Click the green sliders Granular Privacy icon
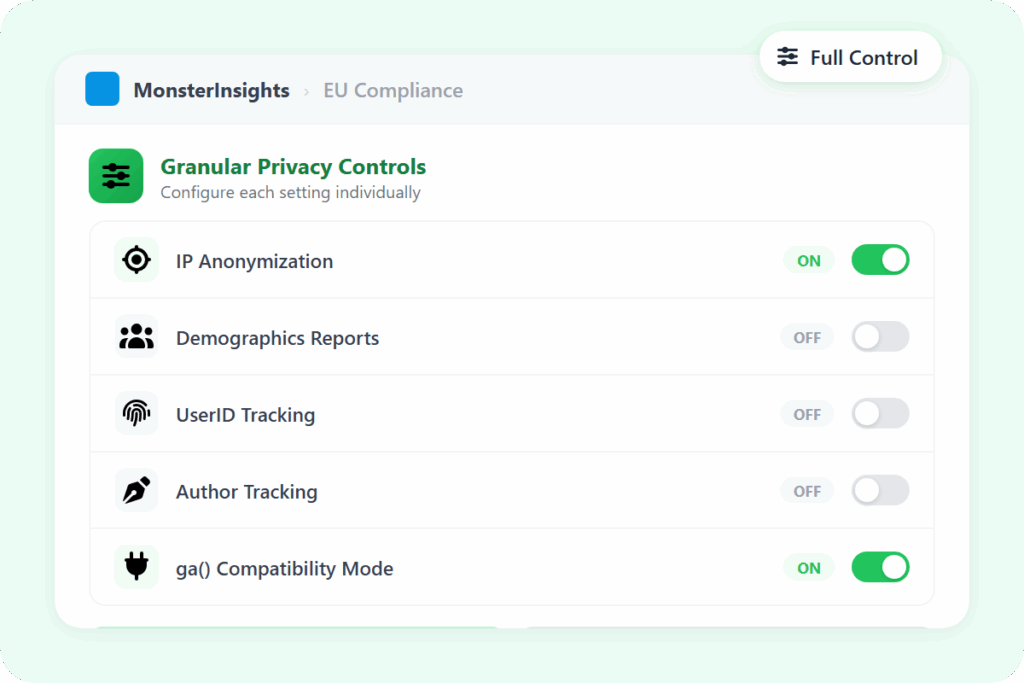The width and height of the screenshot is (1024, 683). click(116, 176)
